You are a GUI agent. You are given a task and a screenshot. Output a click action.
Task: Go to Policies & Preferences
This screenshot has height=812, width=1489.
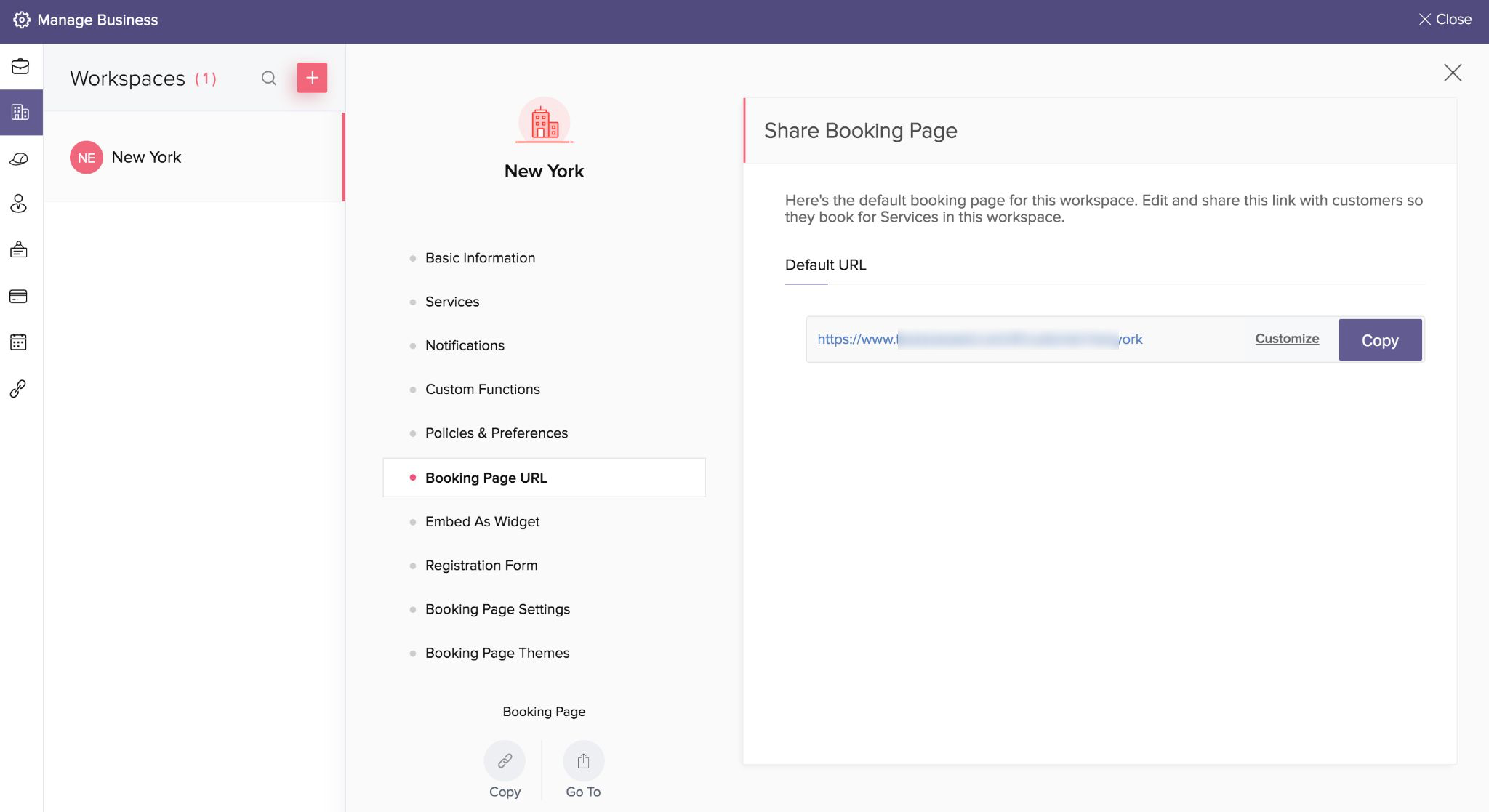497,433
